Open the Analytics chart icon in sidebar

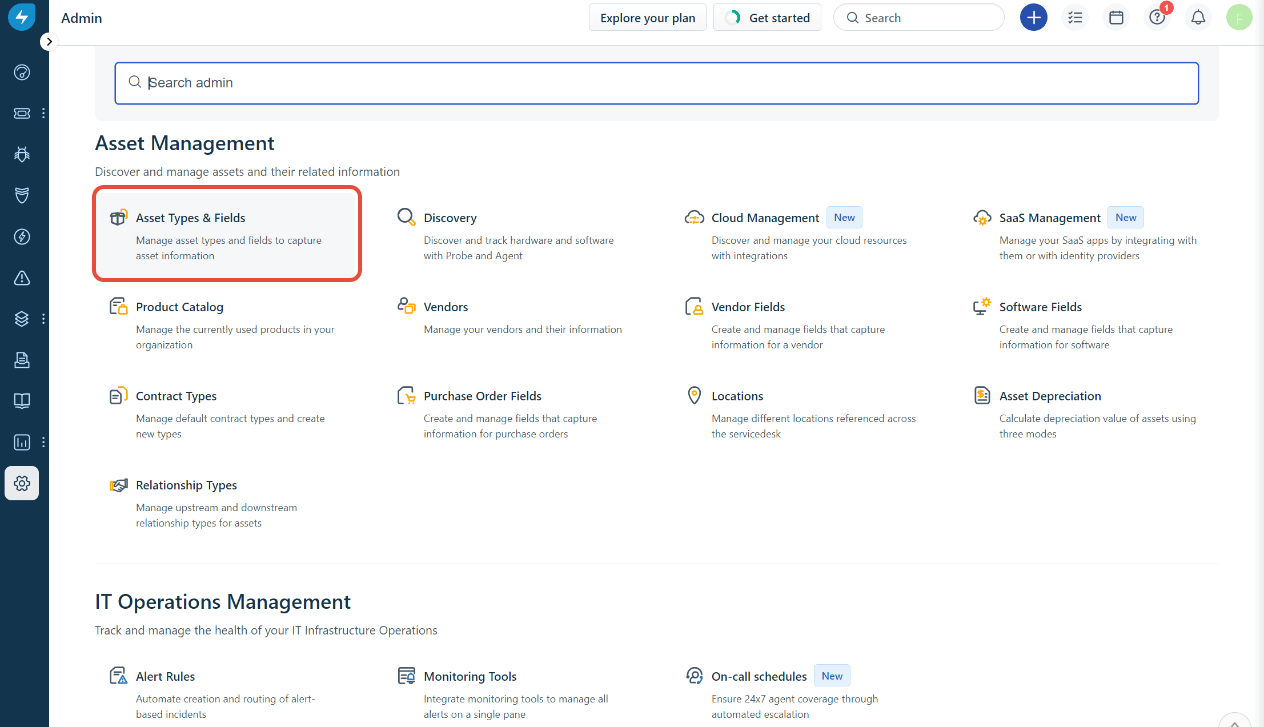pyautogui.click(x=22, y=441)
